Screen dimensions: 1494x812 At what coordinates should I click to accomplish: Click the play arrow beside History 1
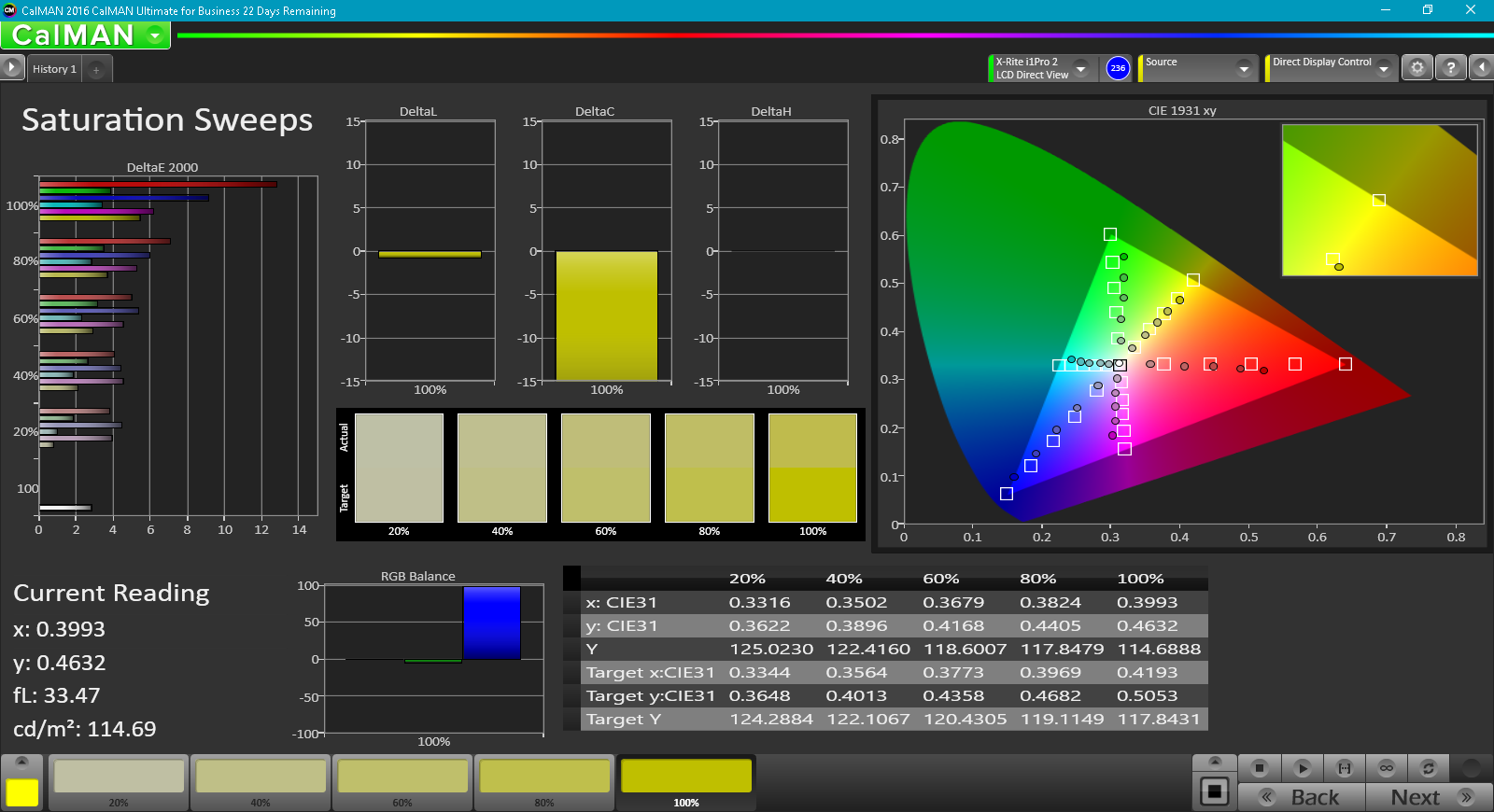11,68
